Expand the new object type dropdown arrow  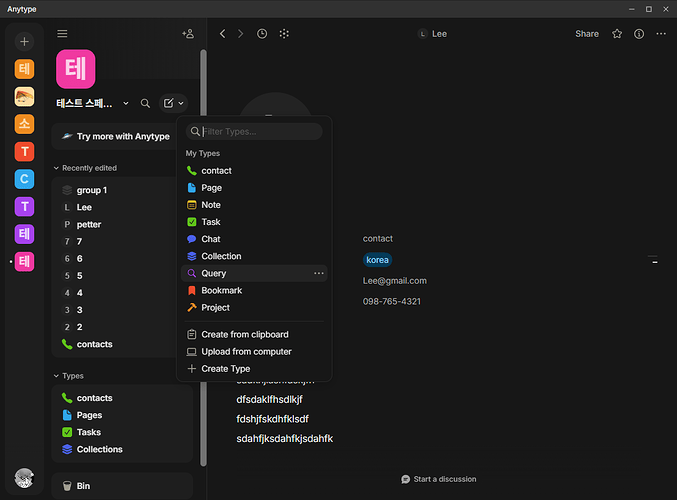(181, 103)
